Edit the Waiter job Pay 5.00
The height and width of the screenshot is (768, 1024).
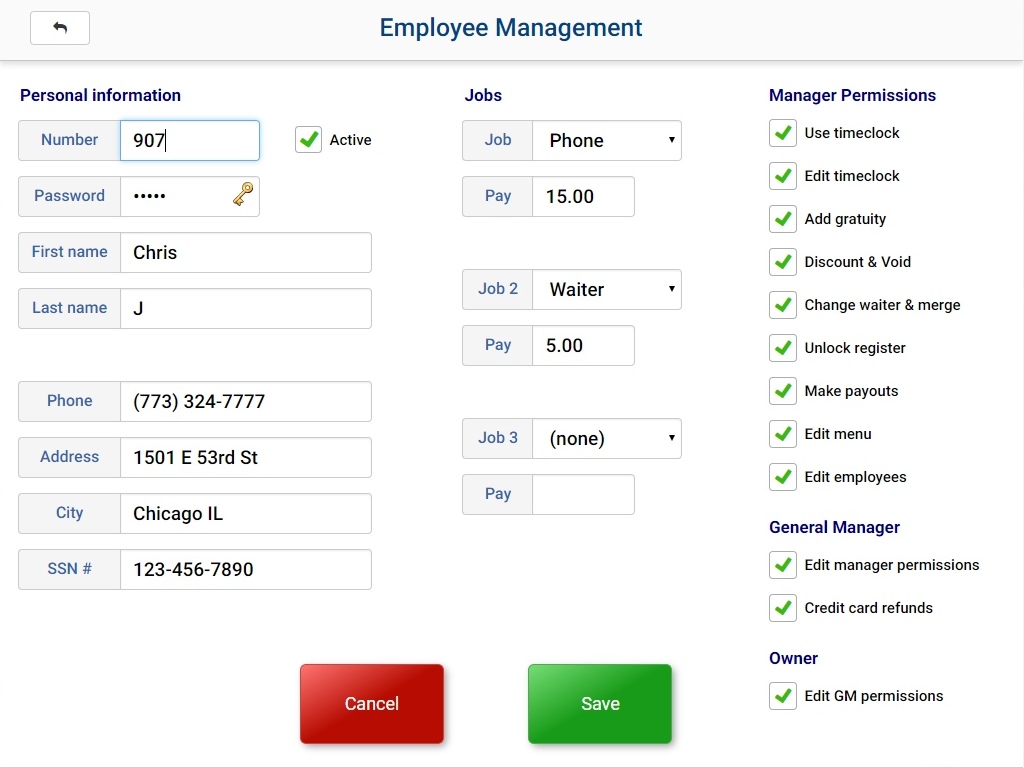click(583, 345)
